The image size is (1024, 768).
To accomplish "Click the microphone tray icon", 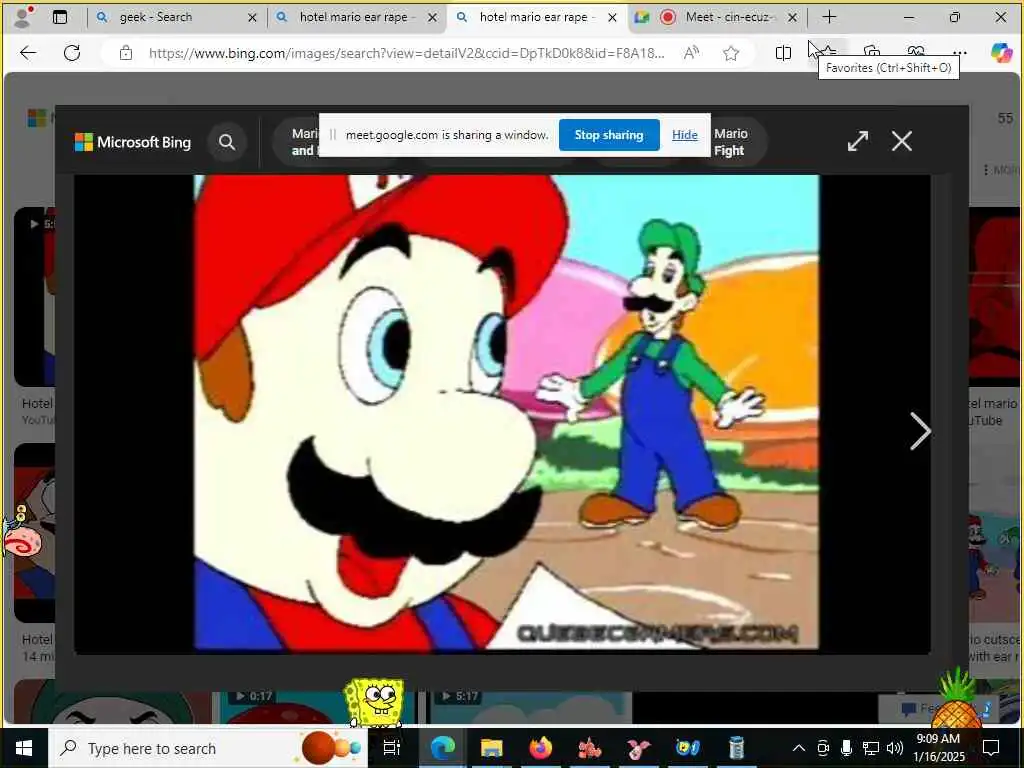I will 846,748.
